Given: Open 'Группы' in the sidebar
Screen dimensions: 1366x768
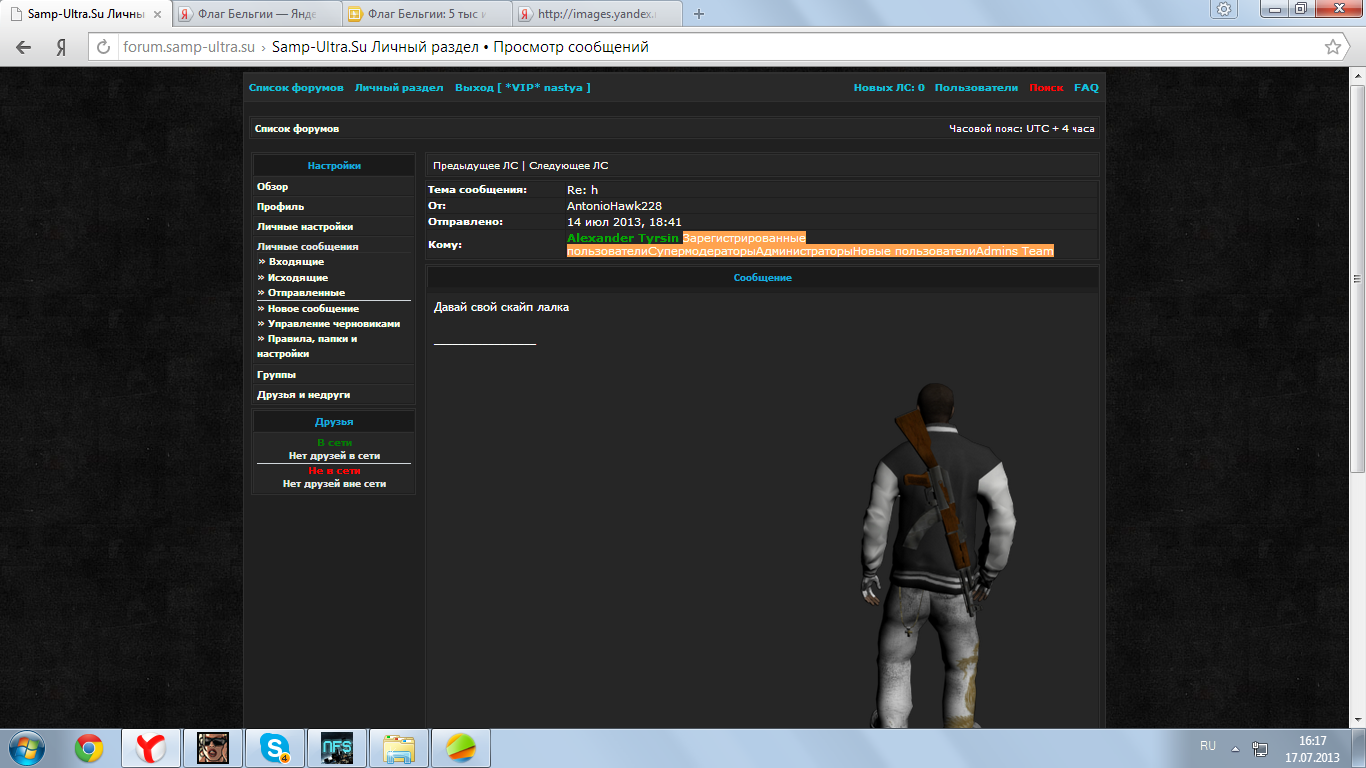Looking at the screenshot, I should (x=276, y=375).
